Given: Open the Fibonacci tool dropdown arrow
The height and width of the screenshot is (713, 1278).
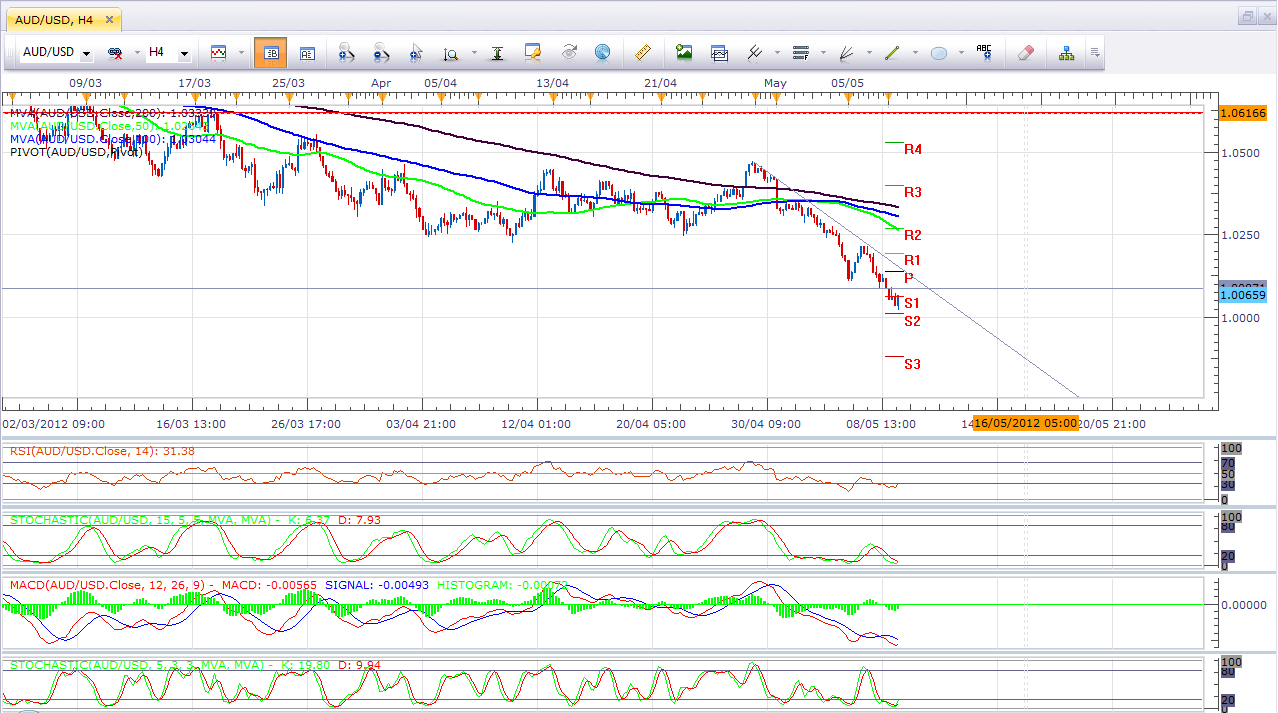Looking at the screenshot, I should click(x=823, y=53).
